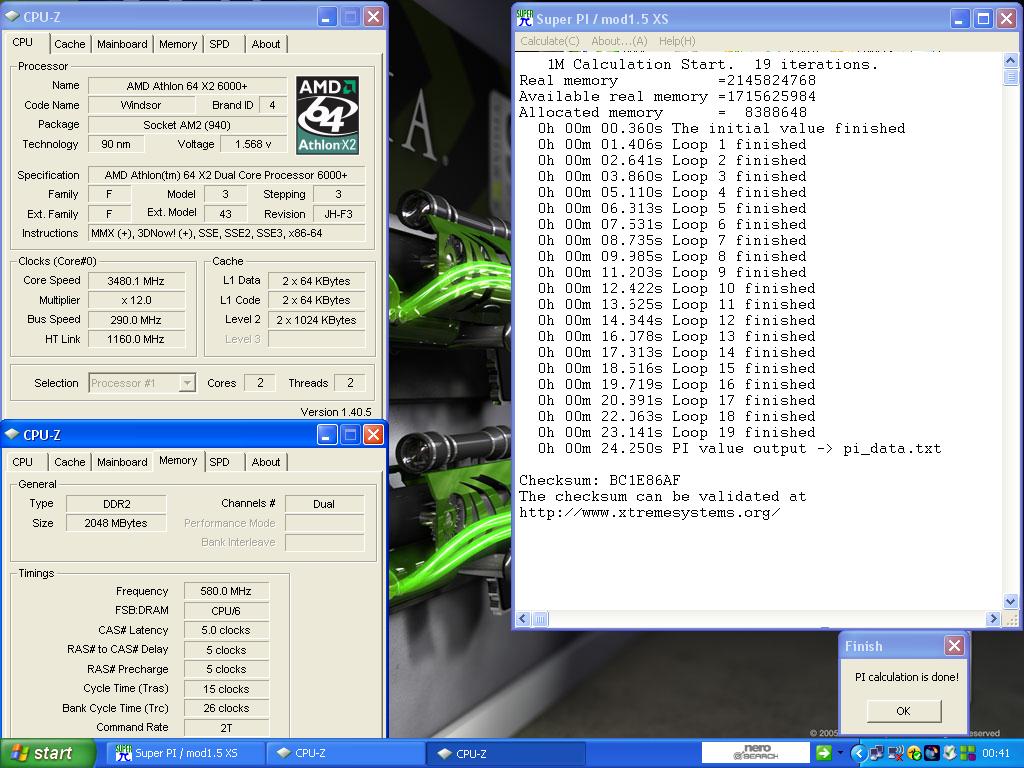The image size is (1024, 768).
Task: Switch to Memory tab in upper CPU-Z
Action: coord(178,44)
